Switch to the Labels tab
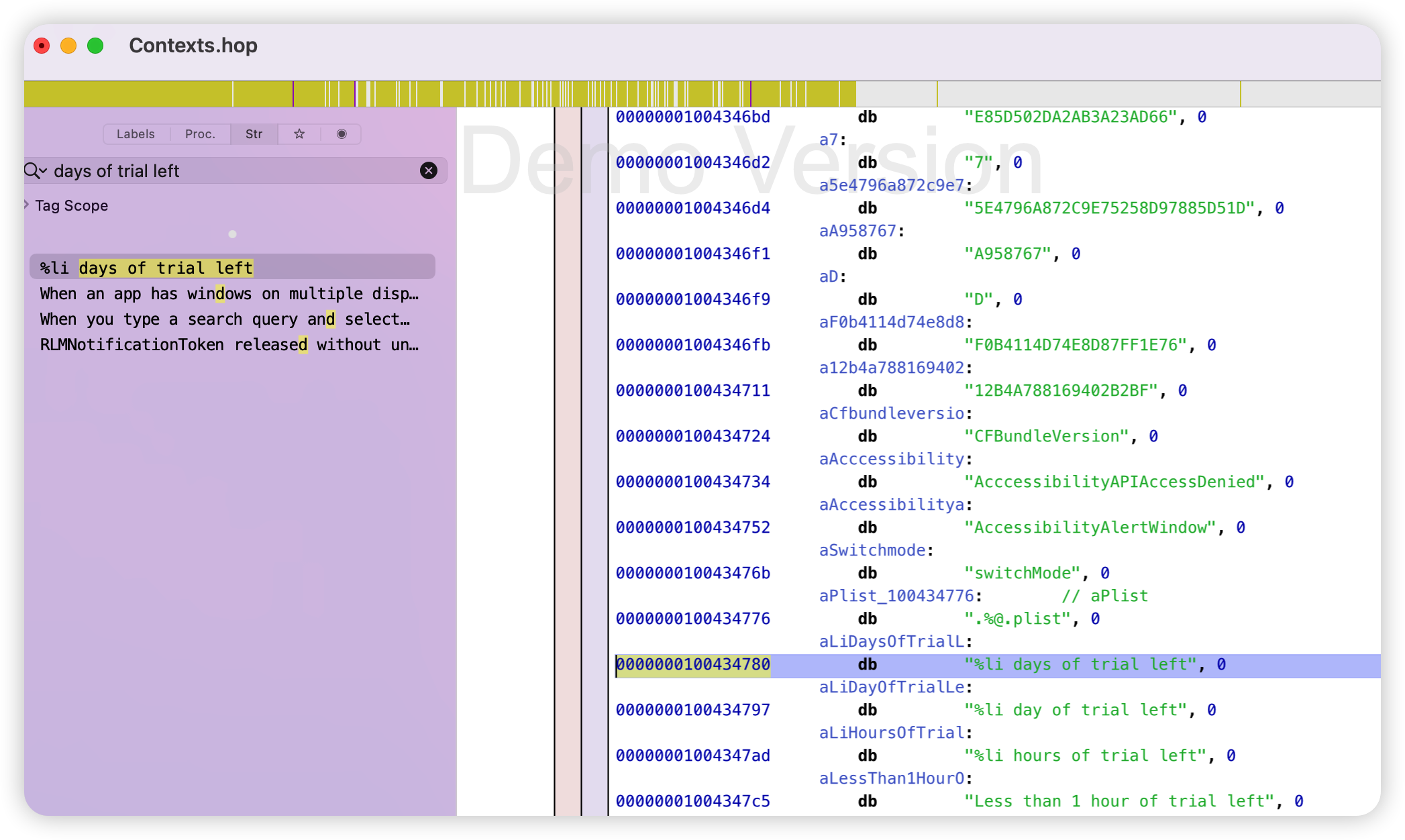Screen dimensions: 1405x840 click(x=136, y=134)
